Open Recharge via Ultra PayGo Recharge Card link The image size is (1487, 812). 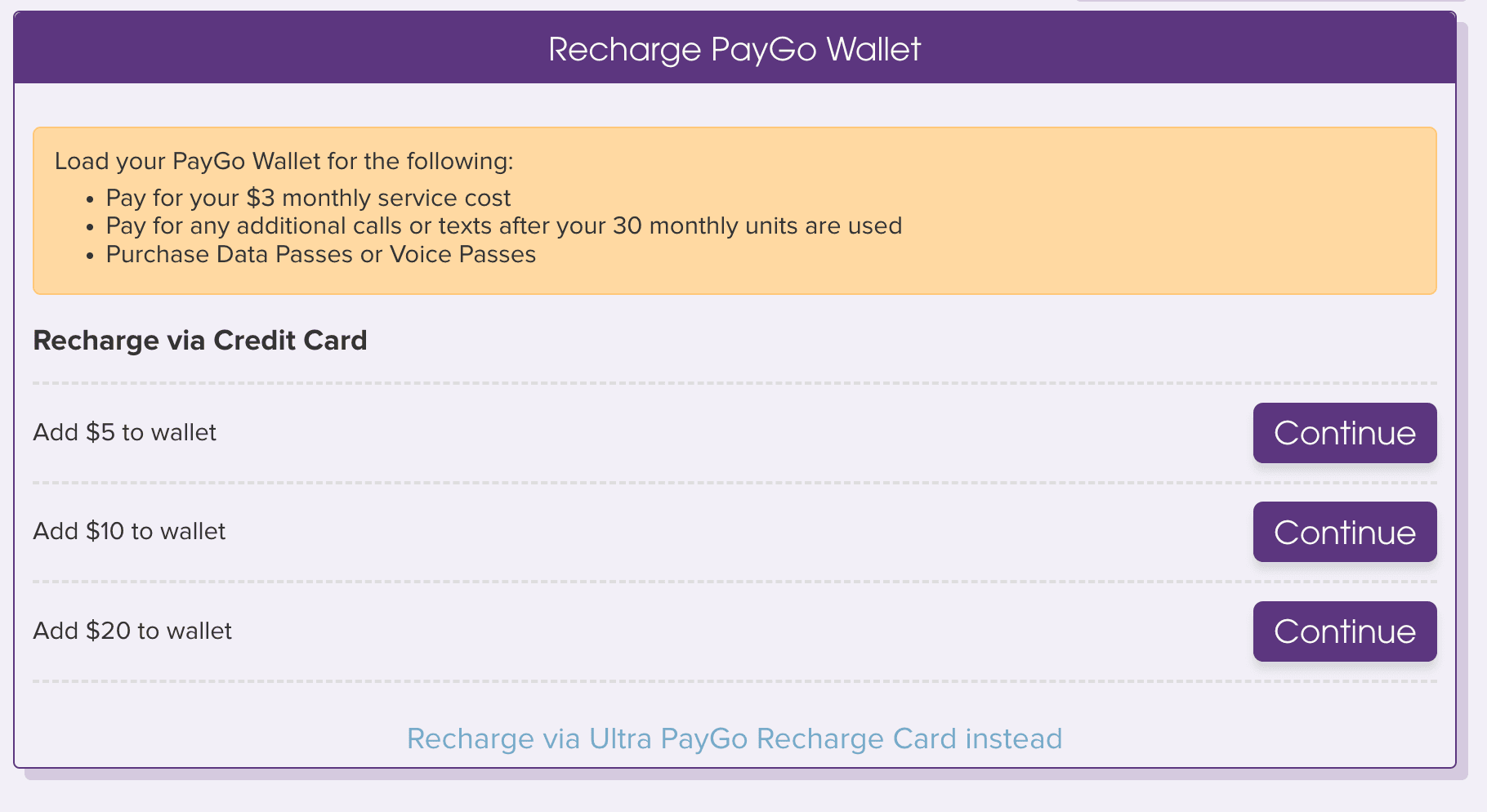coord(735,738)
